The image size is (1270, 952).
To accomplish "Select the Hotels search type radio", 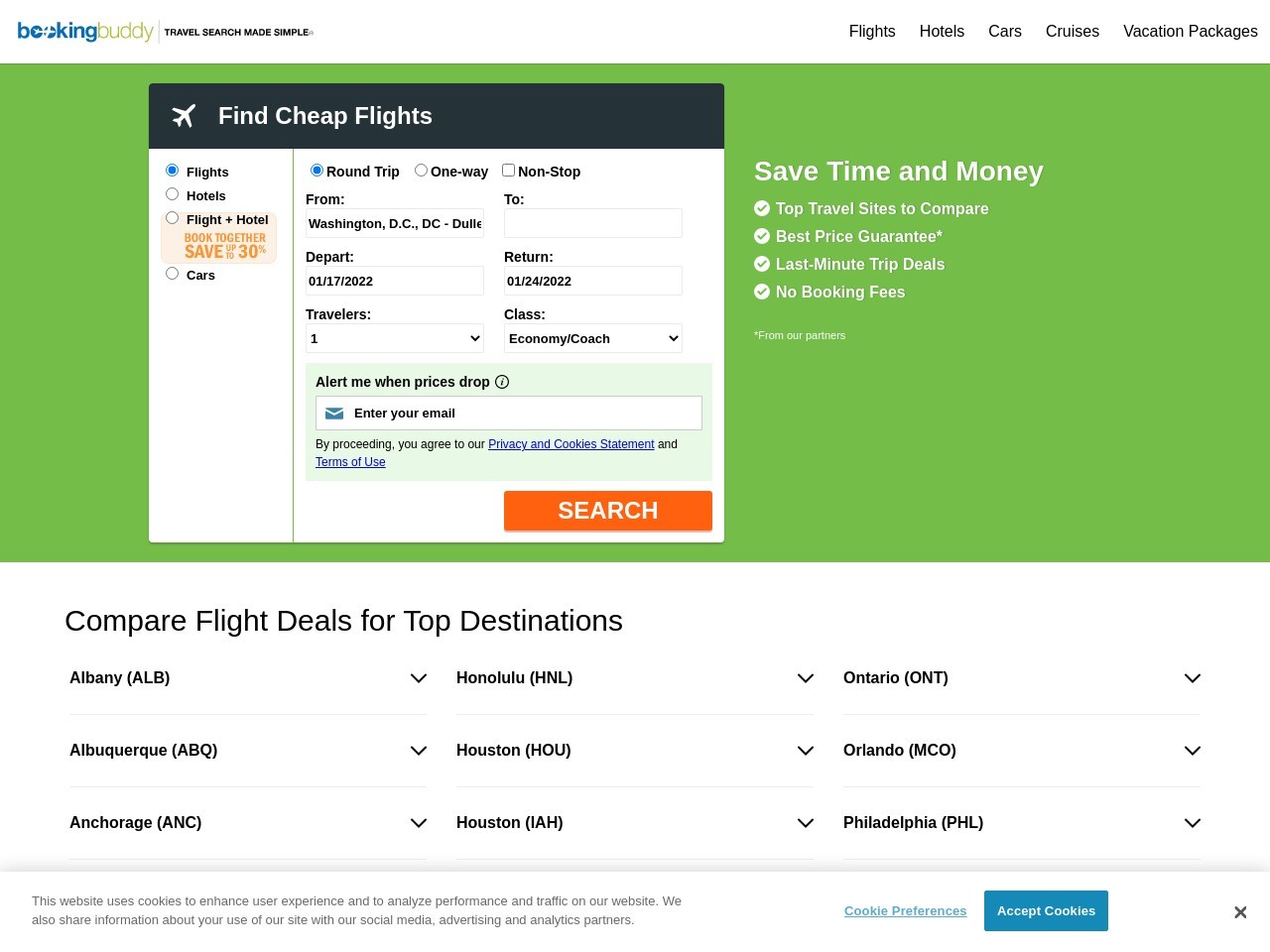I will coord(173,194).
